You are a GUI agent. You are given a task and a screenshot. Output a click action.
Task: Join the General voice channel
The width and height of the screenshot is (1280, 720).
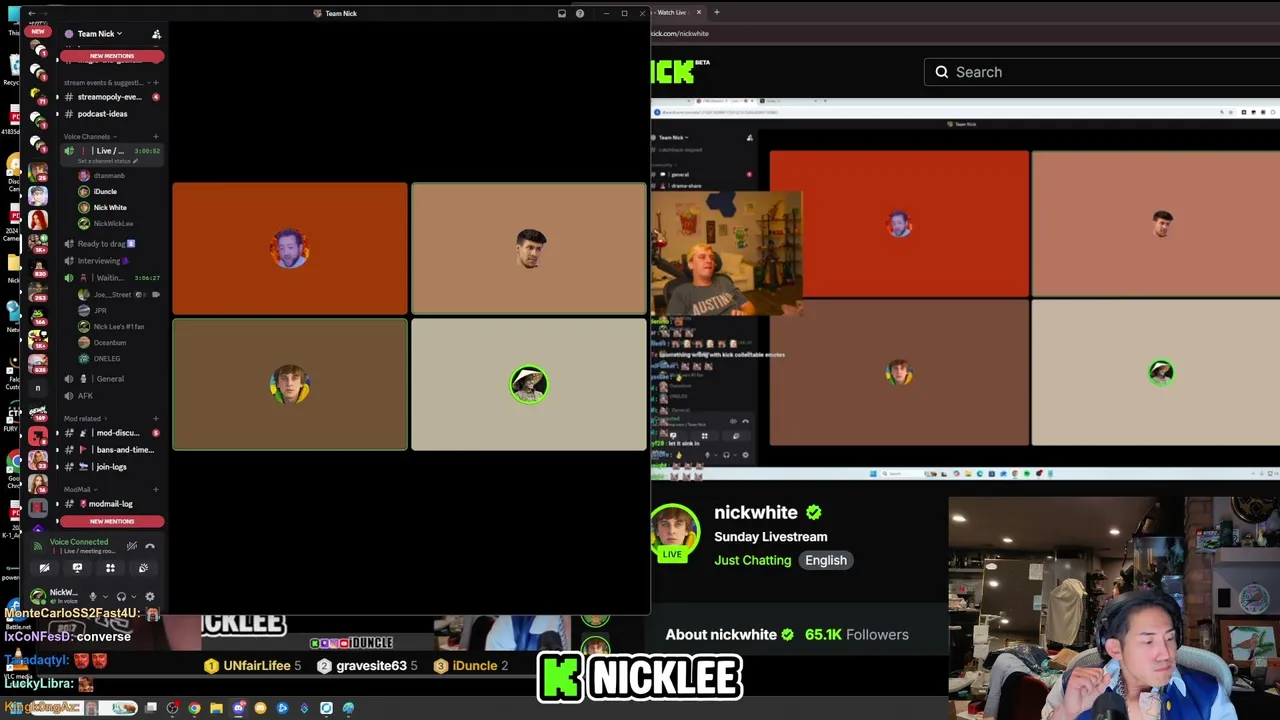pyautogui.click(x=110, y=379)
